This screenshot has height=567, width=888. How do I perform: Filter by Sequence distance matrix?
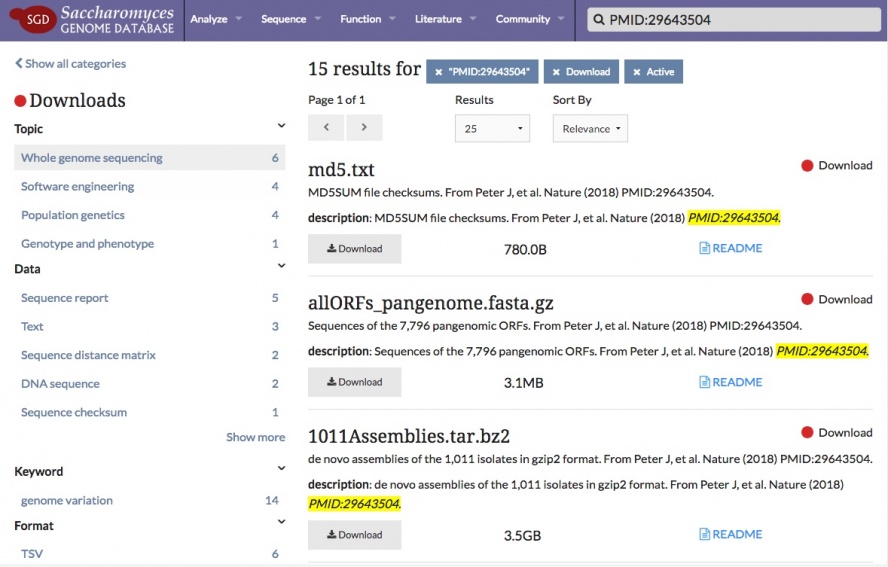(150, 355)
